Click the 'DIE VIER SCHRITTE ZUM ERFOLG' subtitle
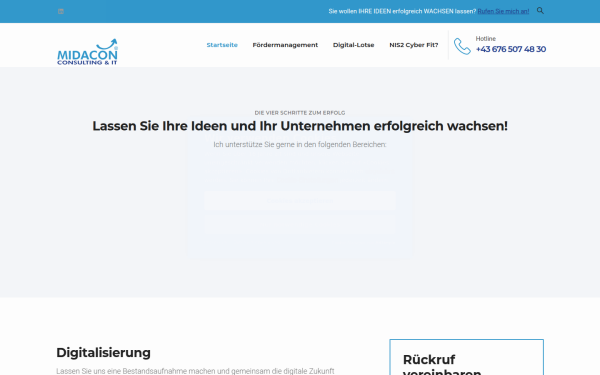This screenshot has width=600, height=375. 300,113
